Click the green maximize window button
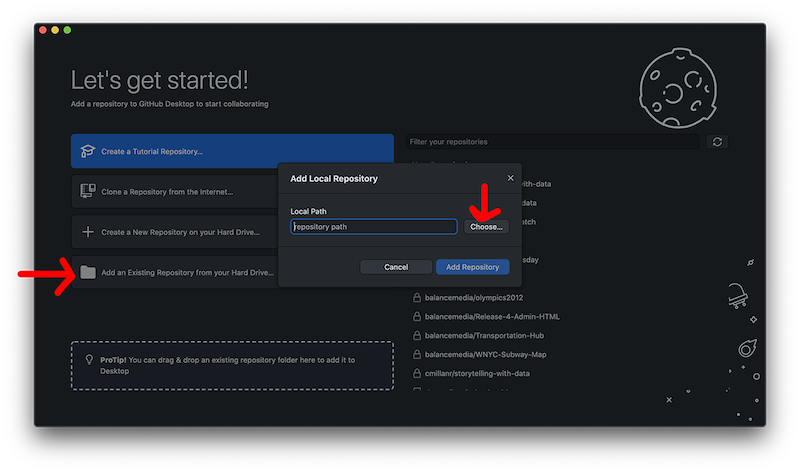Viewport: 800px width, 472px height. [67, 30]
